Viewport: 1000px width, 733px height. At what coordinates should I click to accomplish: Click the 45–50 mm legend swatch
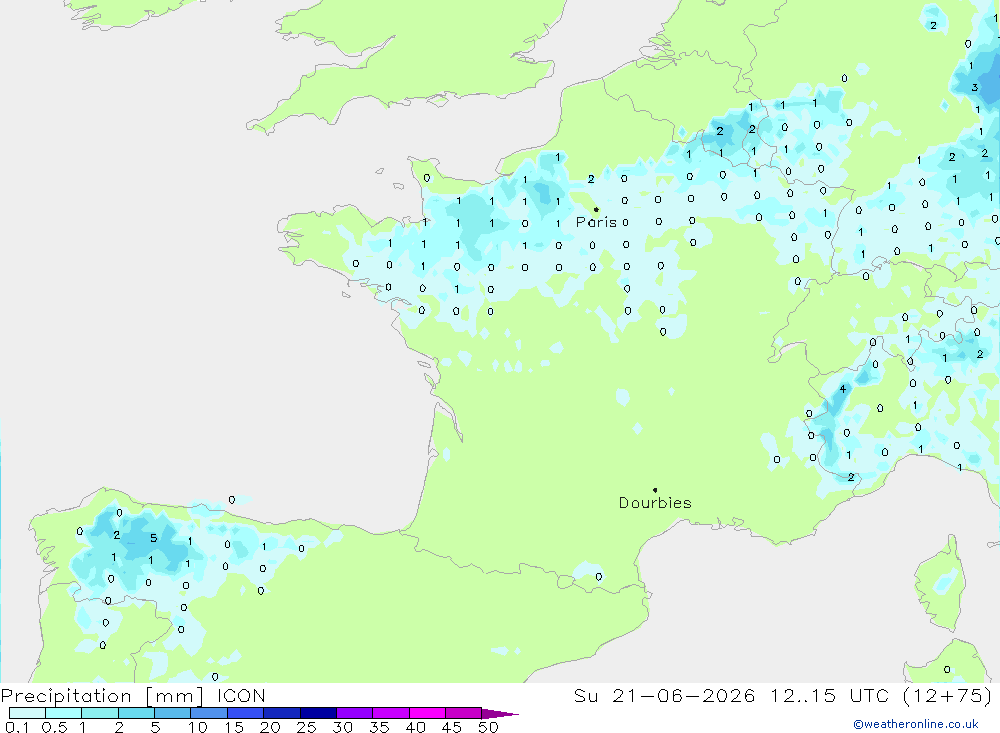click(x=464, y=713)
